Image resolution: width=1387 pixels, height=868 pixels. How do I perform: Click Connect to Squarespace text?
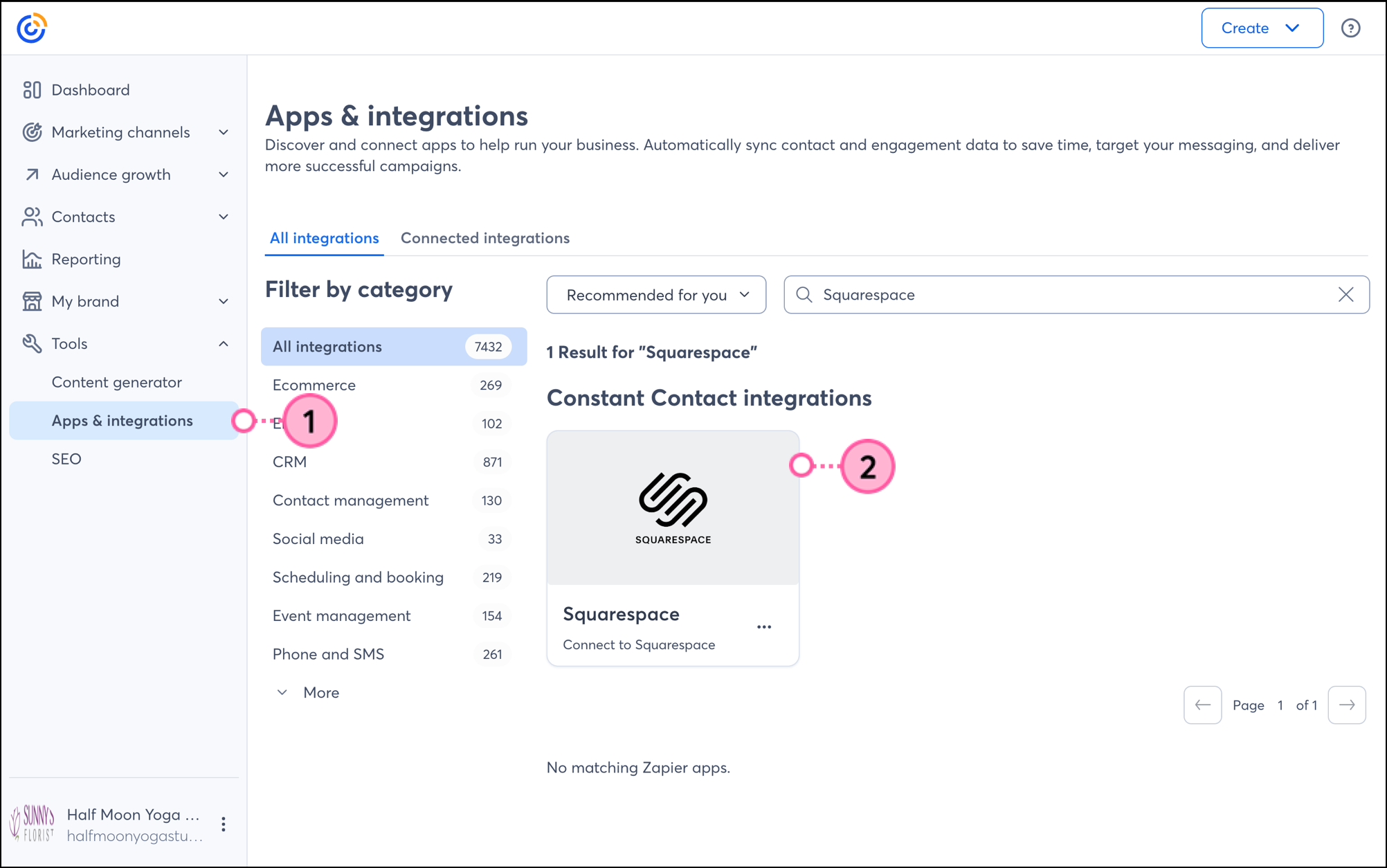(639, 645)
